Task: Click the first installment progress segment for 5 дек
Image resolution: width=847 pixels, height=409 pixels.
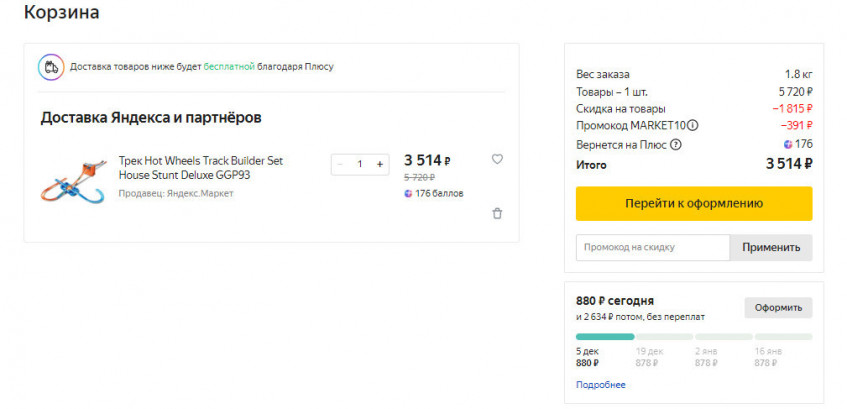Action: click(605, 337)
